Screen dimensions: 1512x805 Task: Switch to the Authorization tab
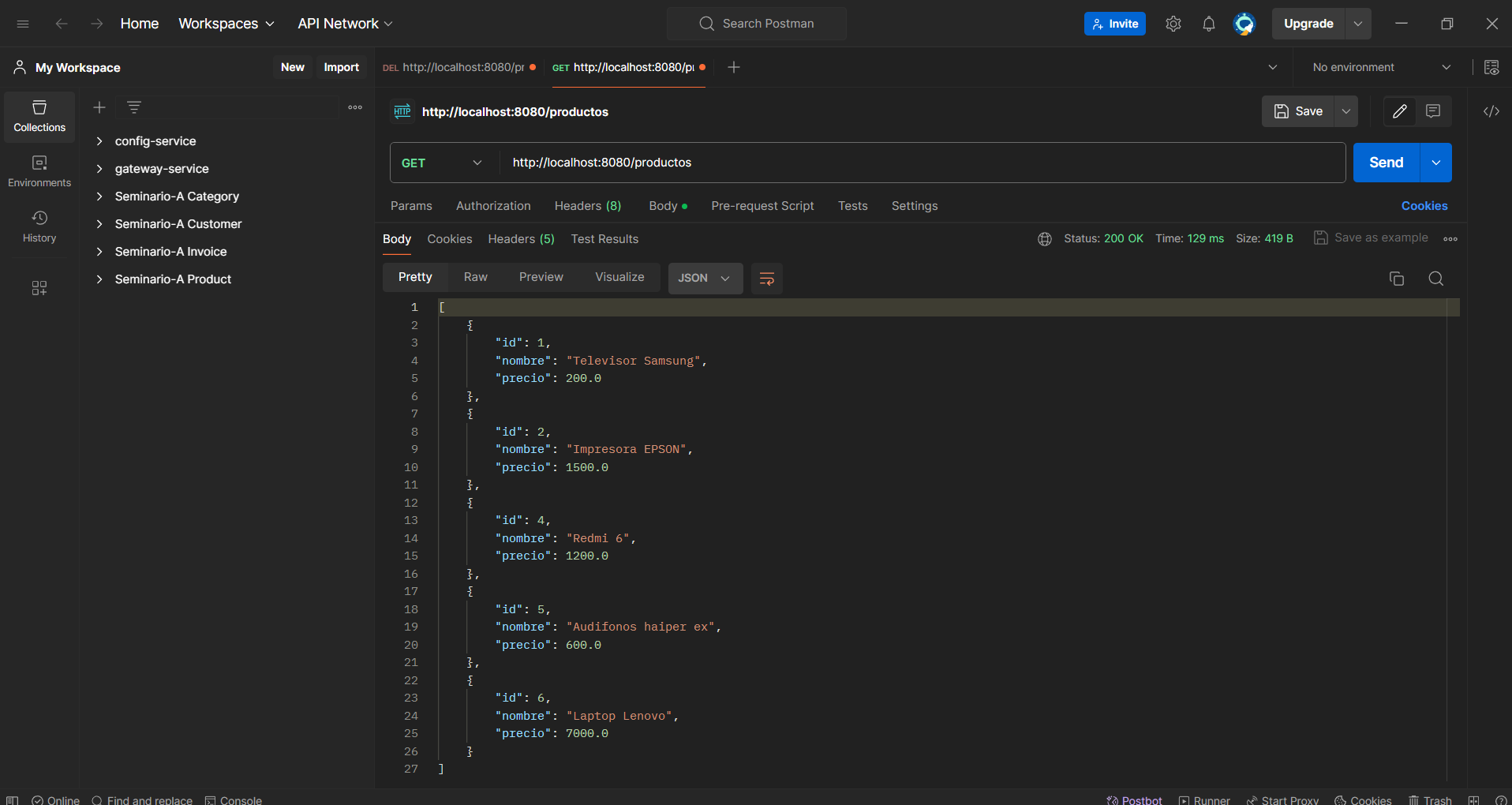(493, 206)
